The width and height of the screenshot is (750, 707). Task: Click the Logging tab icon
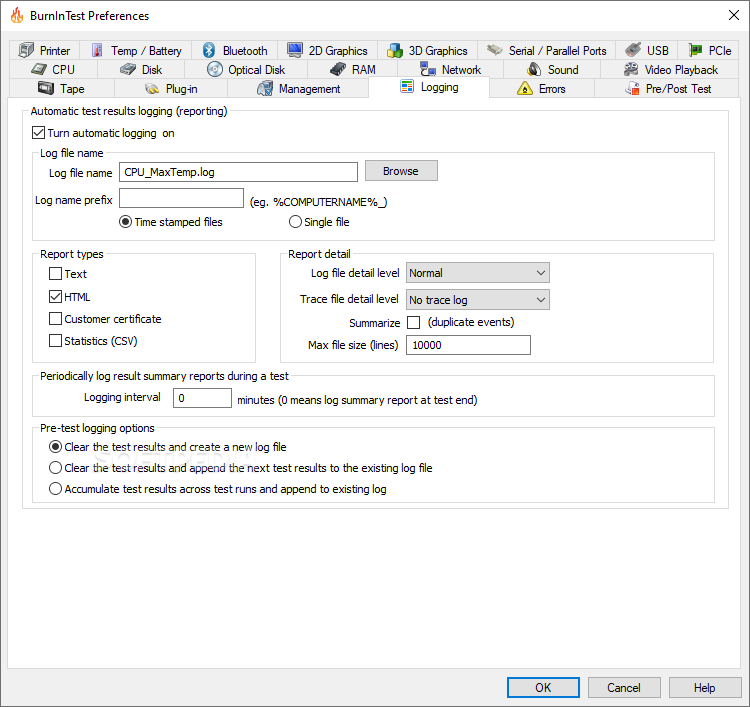click(407, 87)
